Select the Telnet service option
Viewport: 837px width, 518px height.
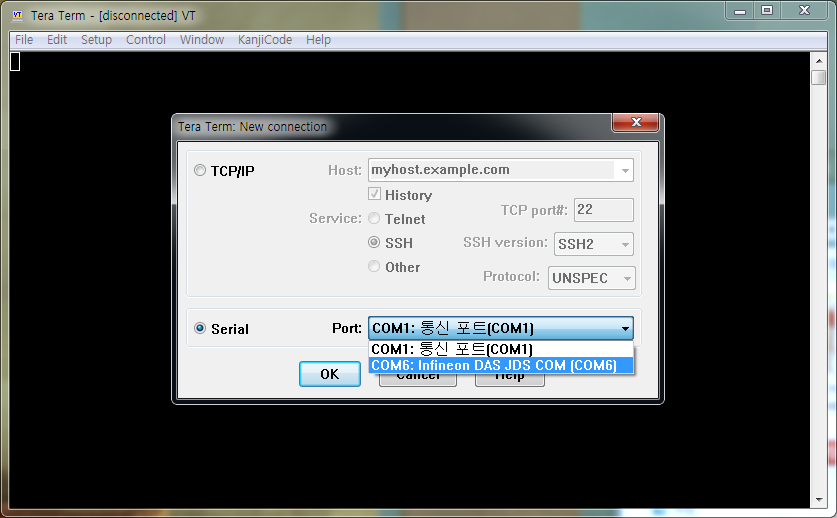374,218
